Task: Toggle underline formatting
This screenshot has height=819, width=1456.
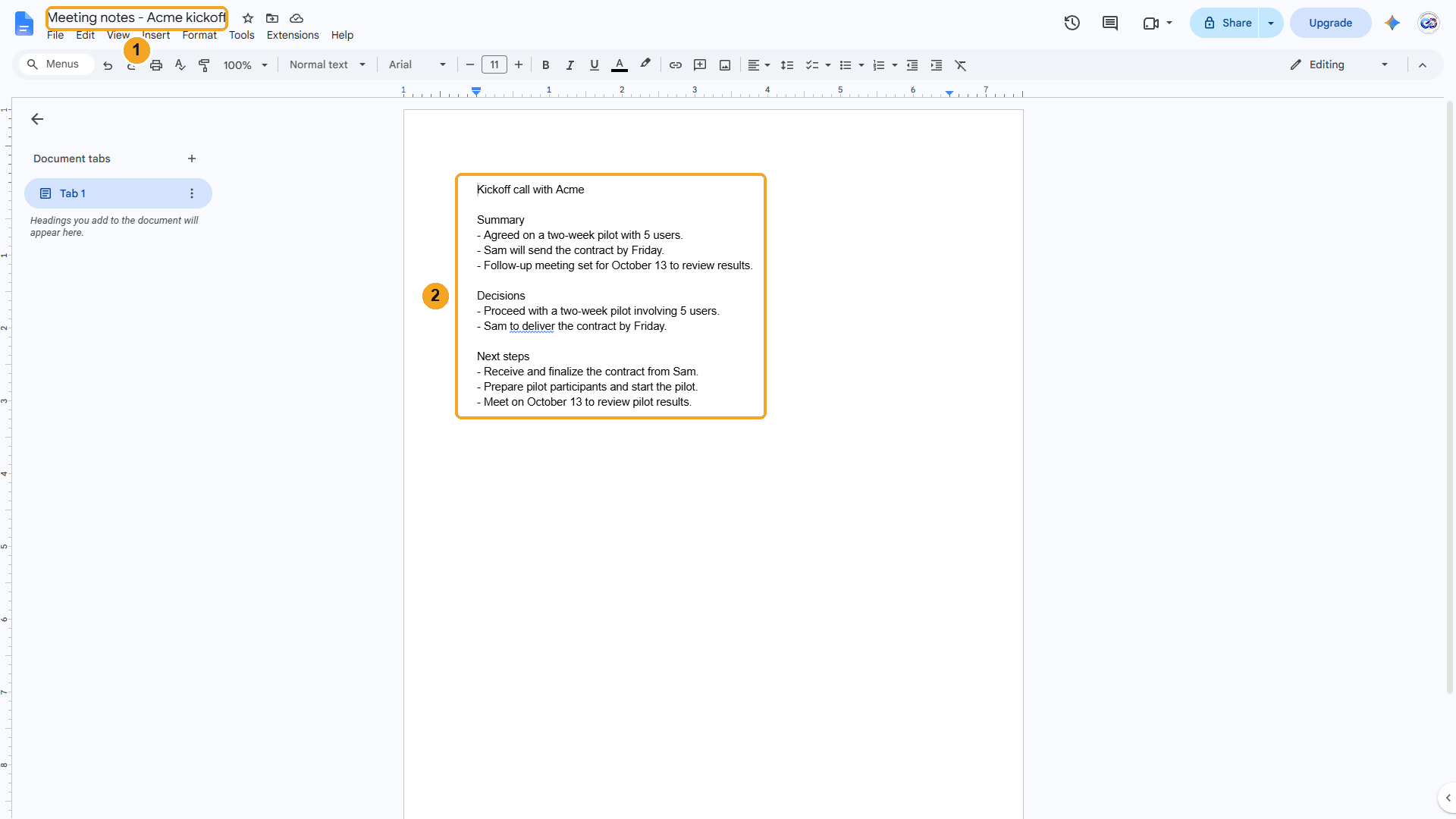Action: (x=595, y=65)
